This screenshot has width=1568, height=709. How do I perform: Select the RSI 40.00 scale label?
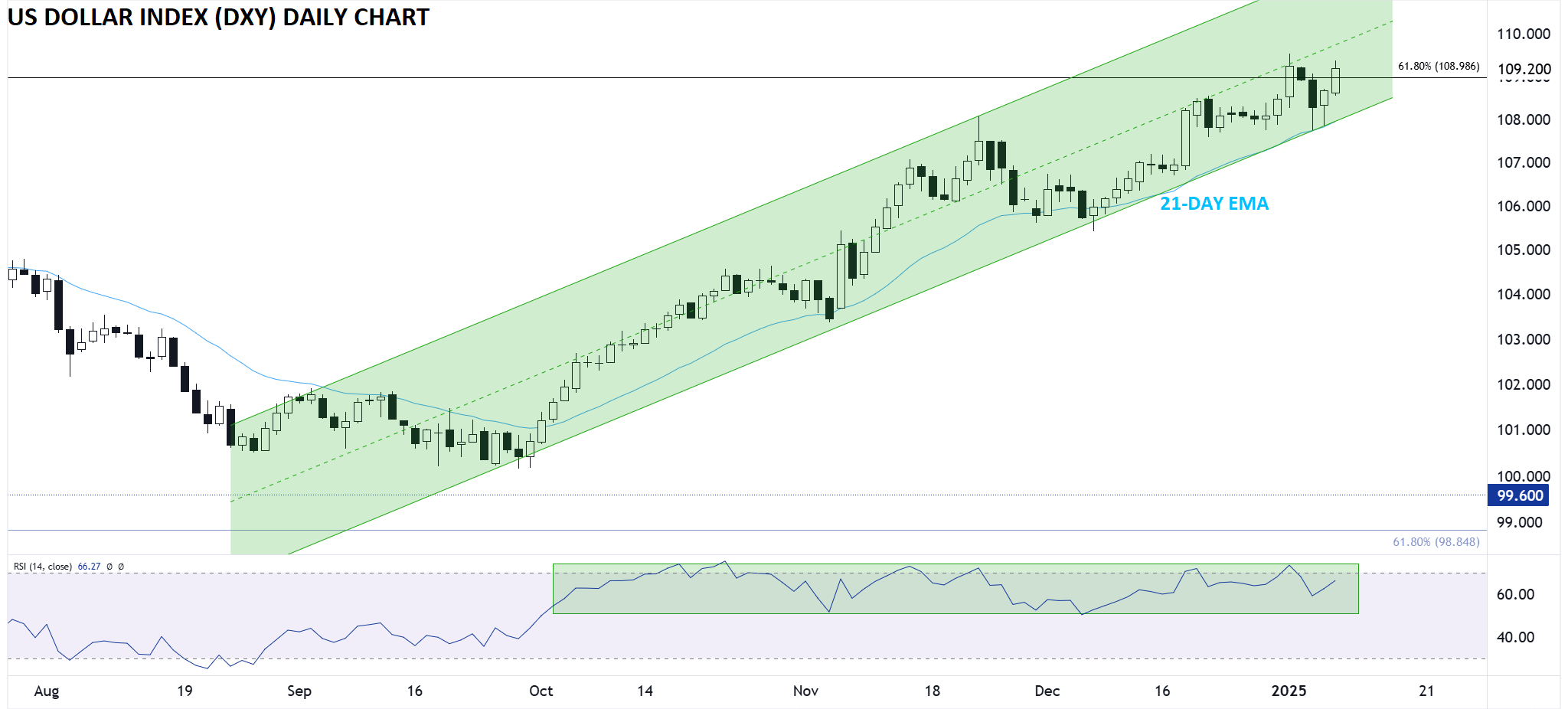pyautogui.click(x=1515, y=637)
